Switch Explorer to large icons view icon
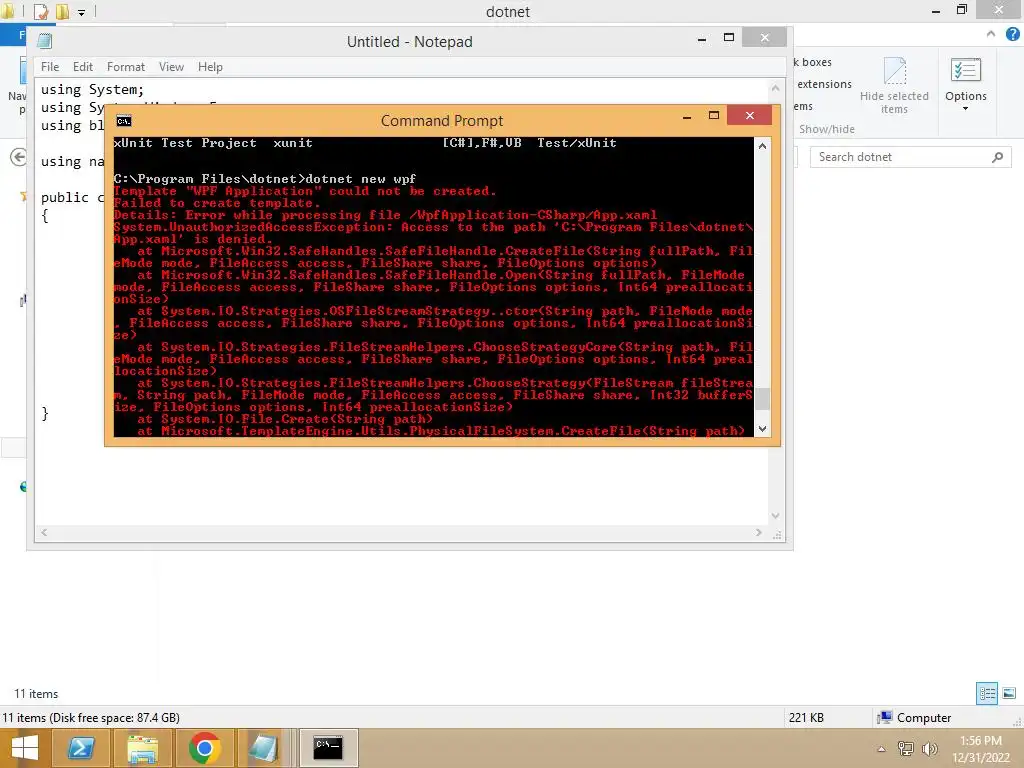1024x768 pixels. [x=1009, y=693]
